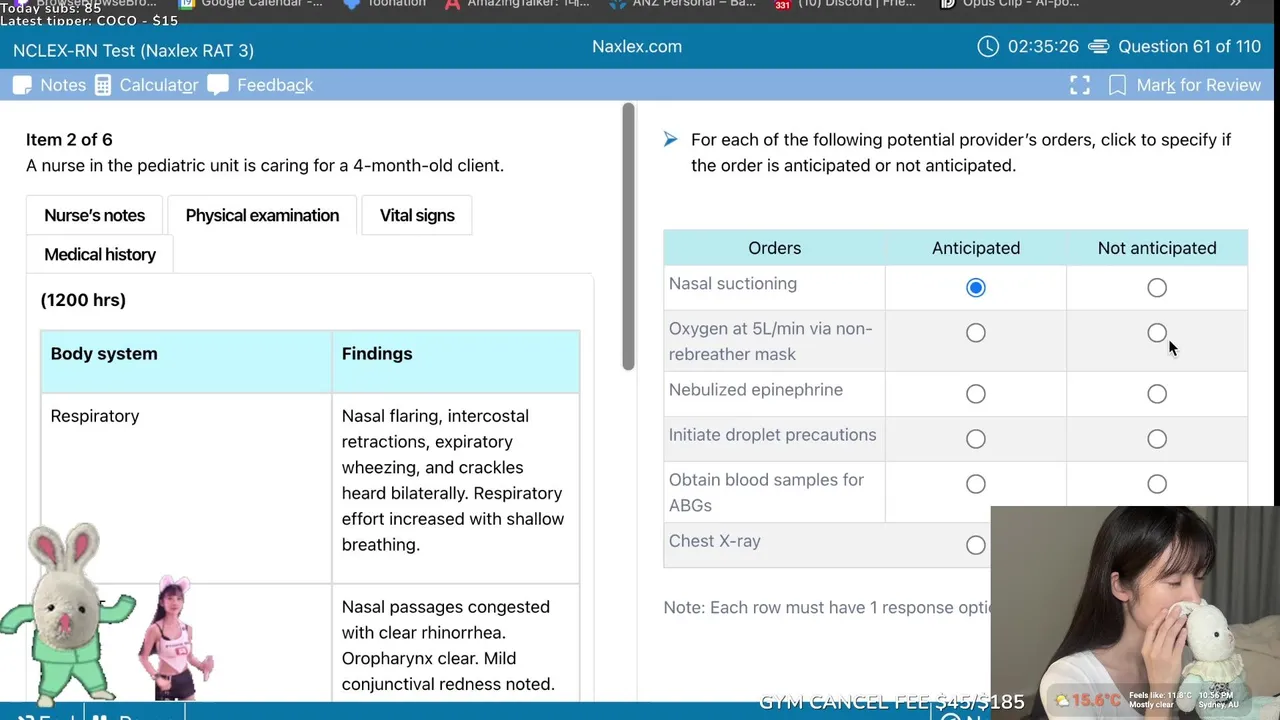Open the Notes icon in toolbar
The image size is (1280, 720).
(22, 85)
